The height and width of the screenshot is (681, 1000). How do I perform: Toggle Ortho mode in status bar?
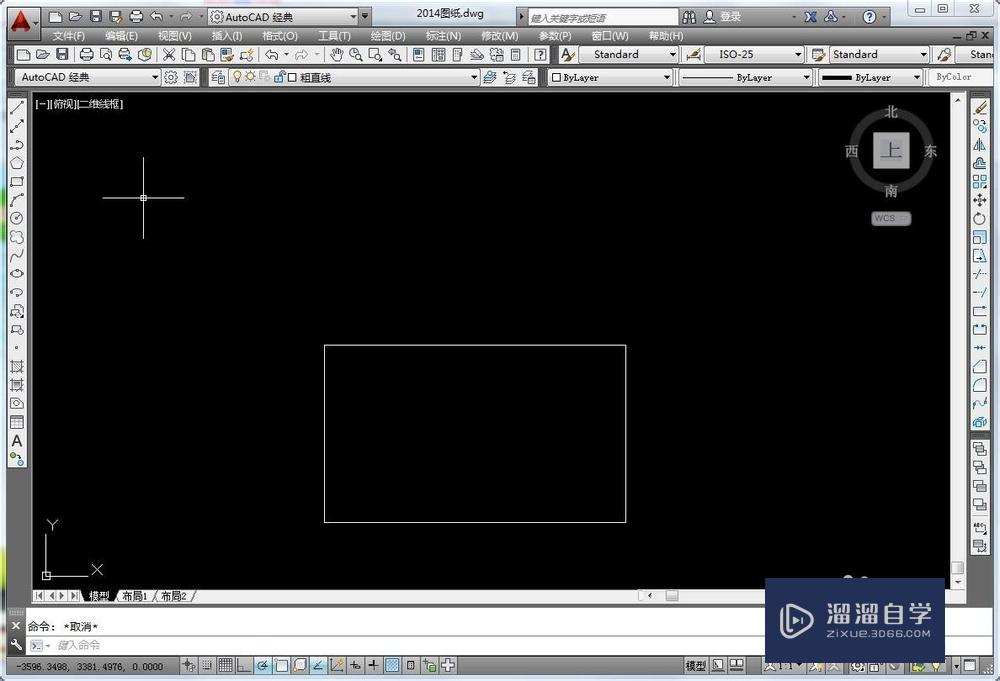[244, 666]
